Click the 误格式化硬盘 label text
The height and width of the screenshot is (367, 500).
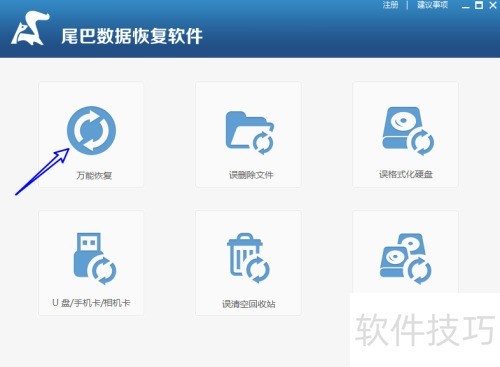406,174
